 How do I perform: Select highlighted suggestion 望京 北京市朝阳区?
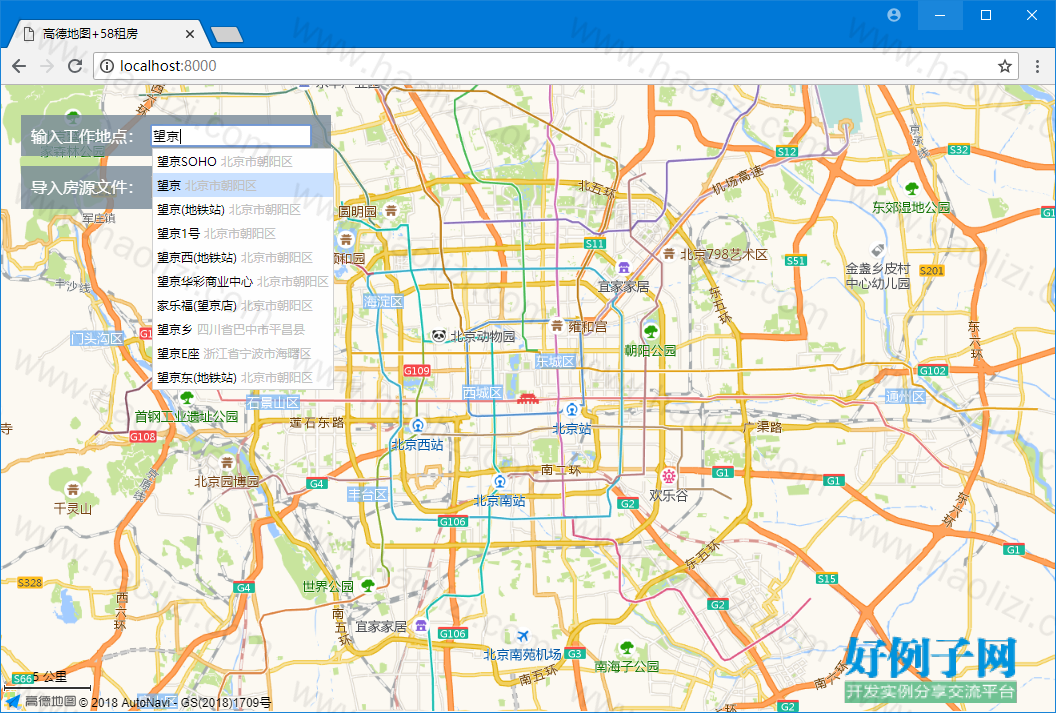(x=243, y=185)
